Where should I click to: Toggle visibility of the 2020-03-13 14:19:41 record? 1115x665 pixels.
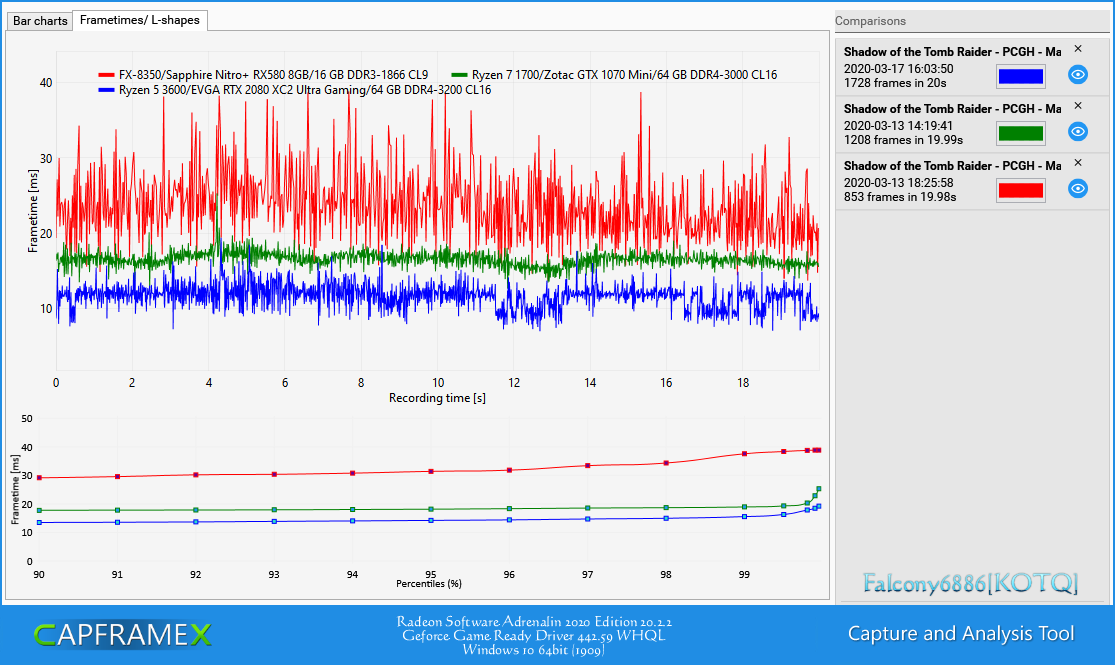1078,132
